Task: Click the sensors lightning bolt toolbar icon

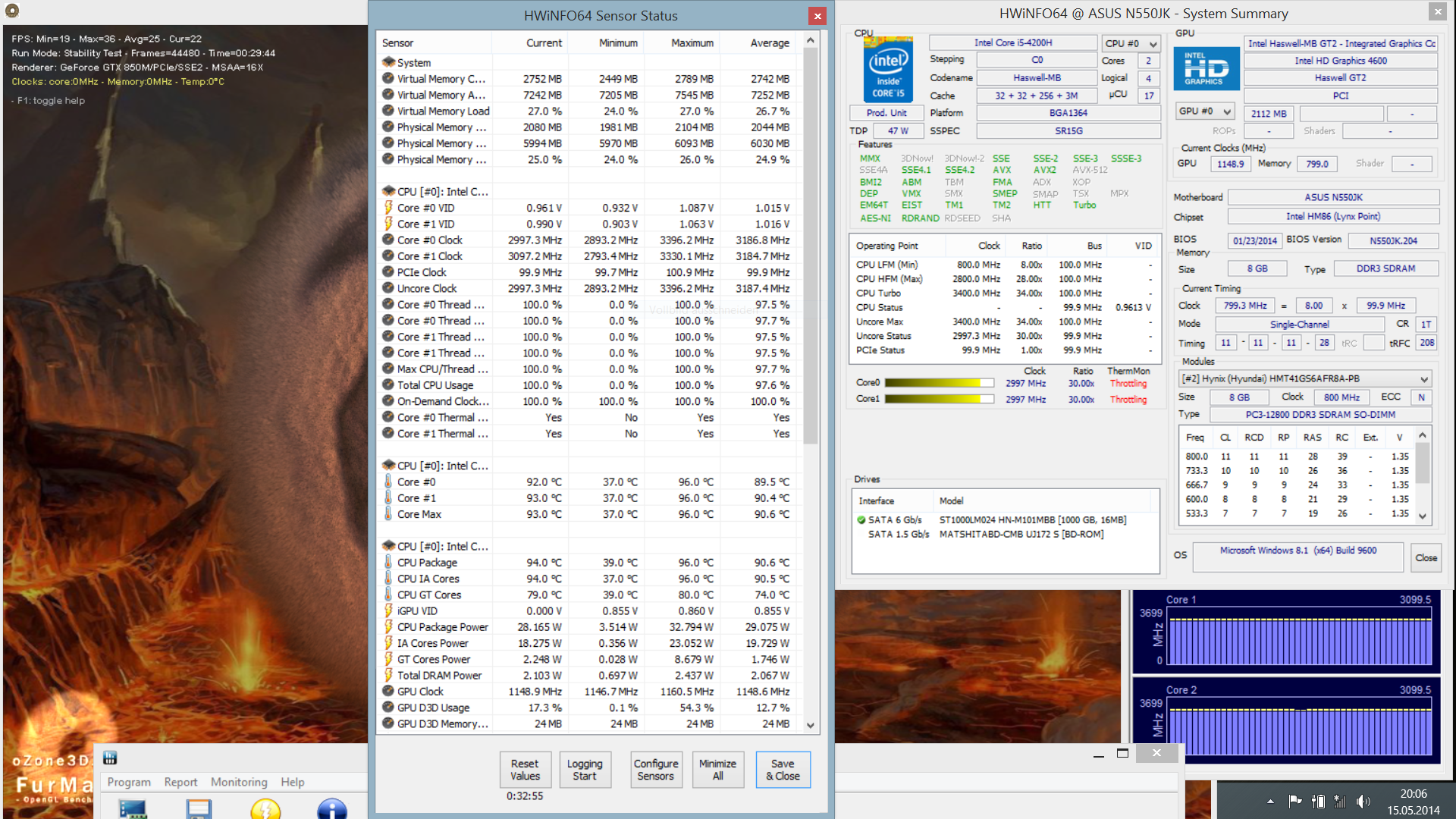Action: pyautogui.click(x=265, y=809)
